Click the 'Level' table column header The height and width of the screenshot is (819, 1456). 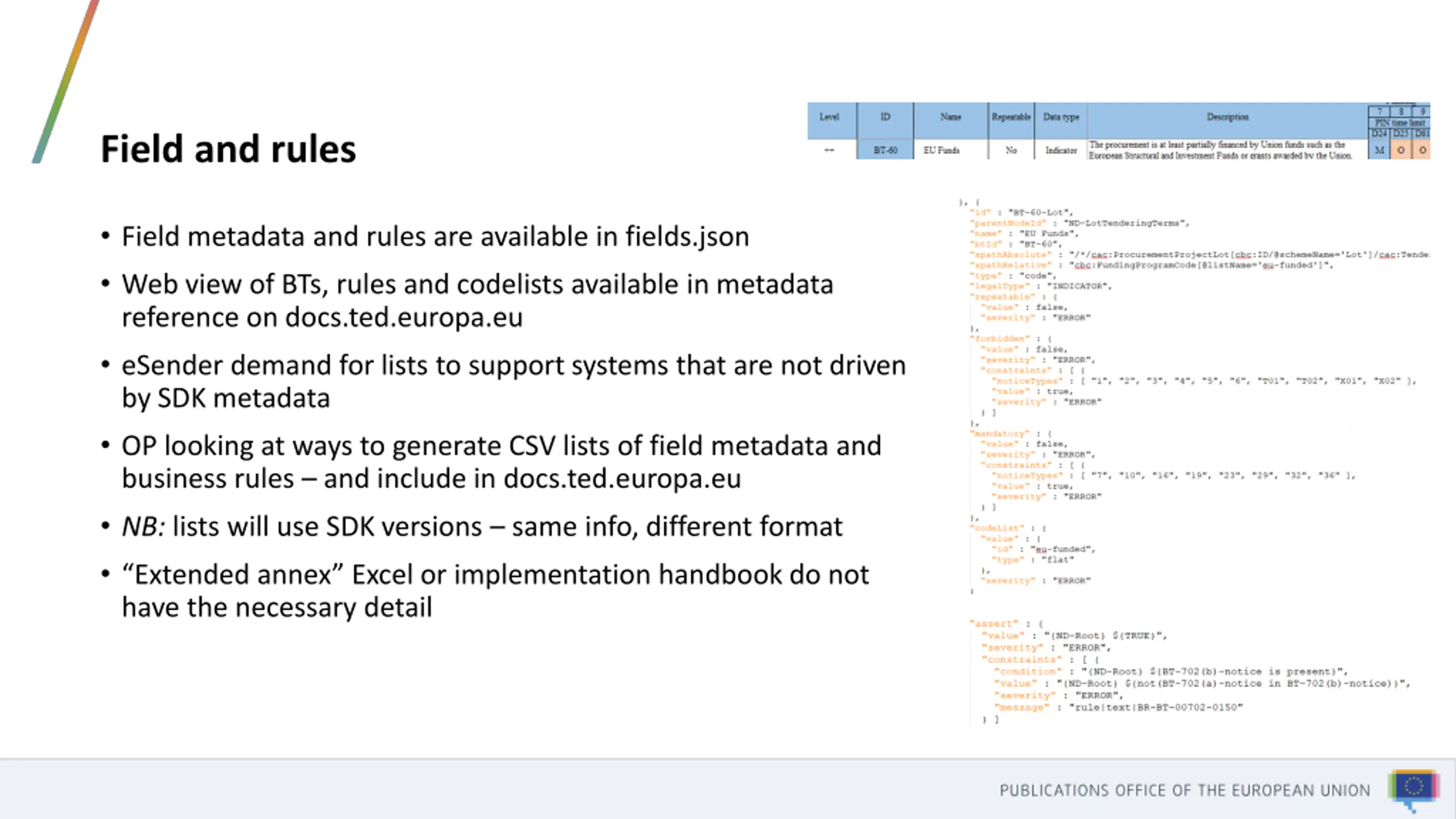pos(829,117)
